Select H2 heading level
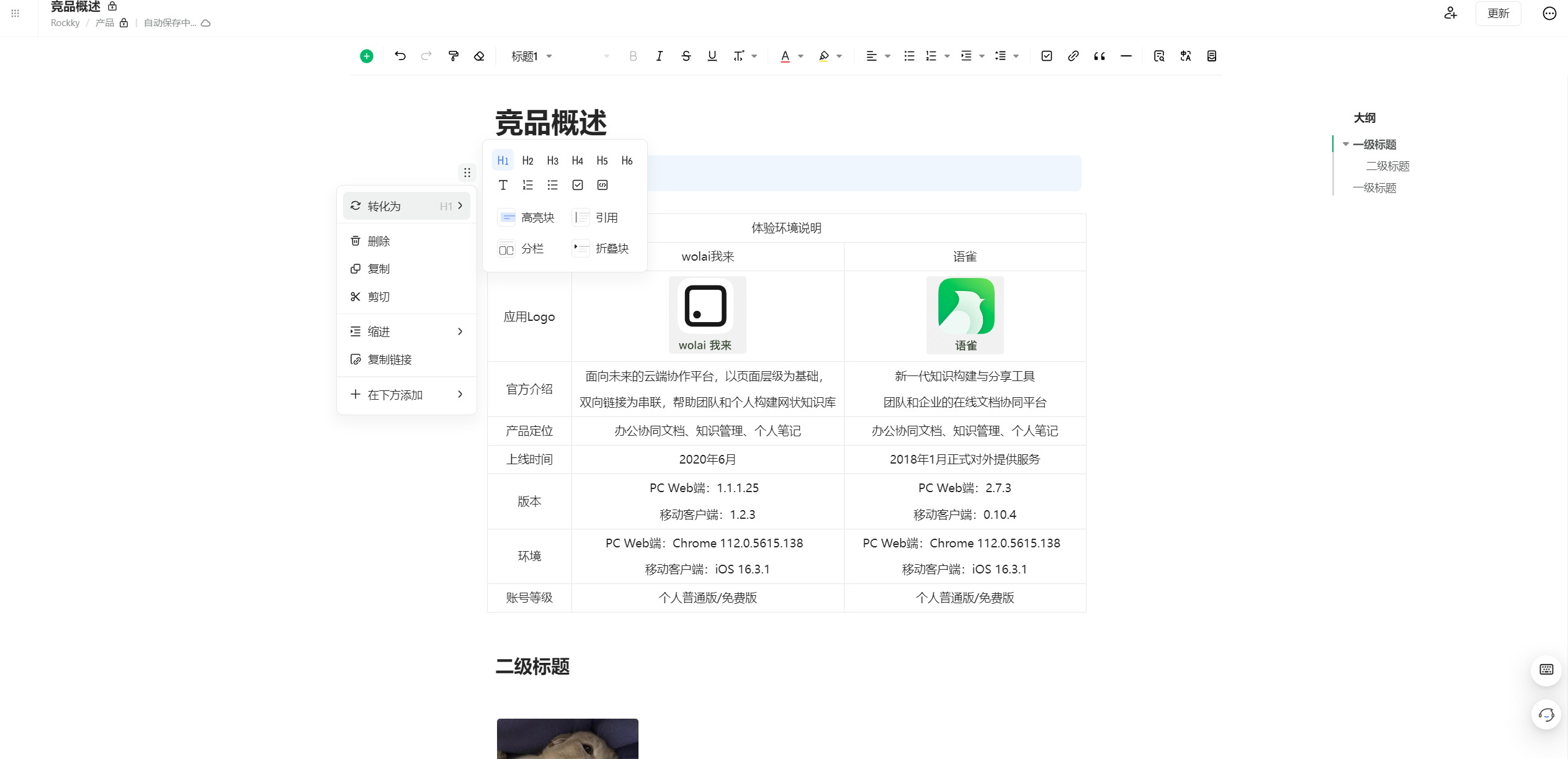Screen dimensions: 1568x759 pyautogui.click(x=528, y=161)
